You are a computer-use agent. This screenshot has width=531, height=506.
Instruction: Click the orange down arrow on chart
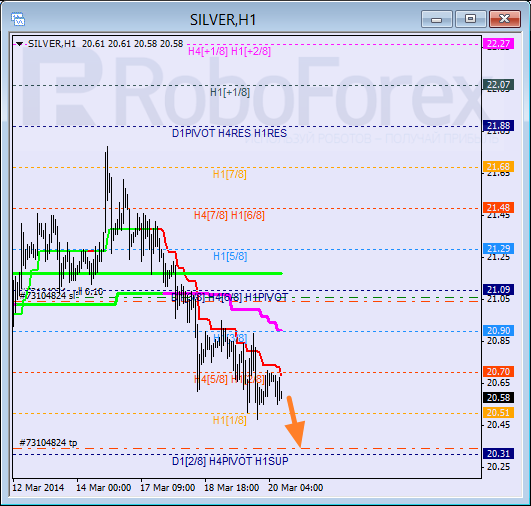point(295,422)
